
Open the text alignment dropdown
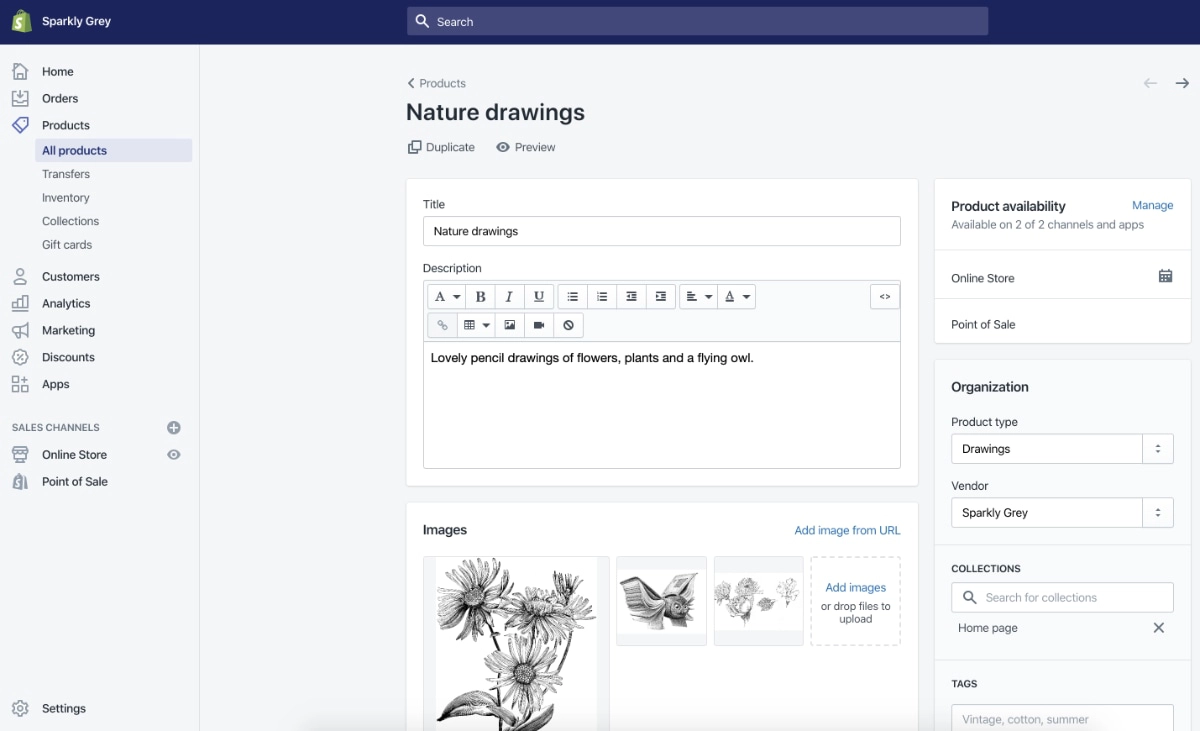[x=698, y=297]
